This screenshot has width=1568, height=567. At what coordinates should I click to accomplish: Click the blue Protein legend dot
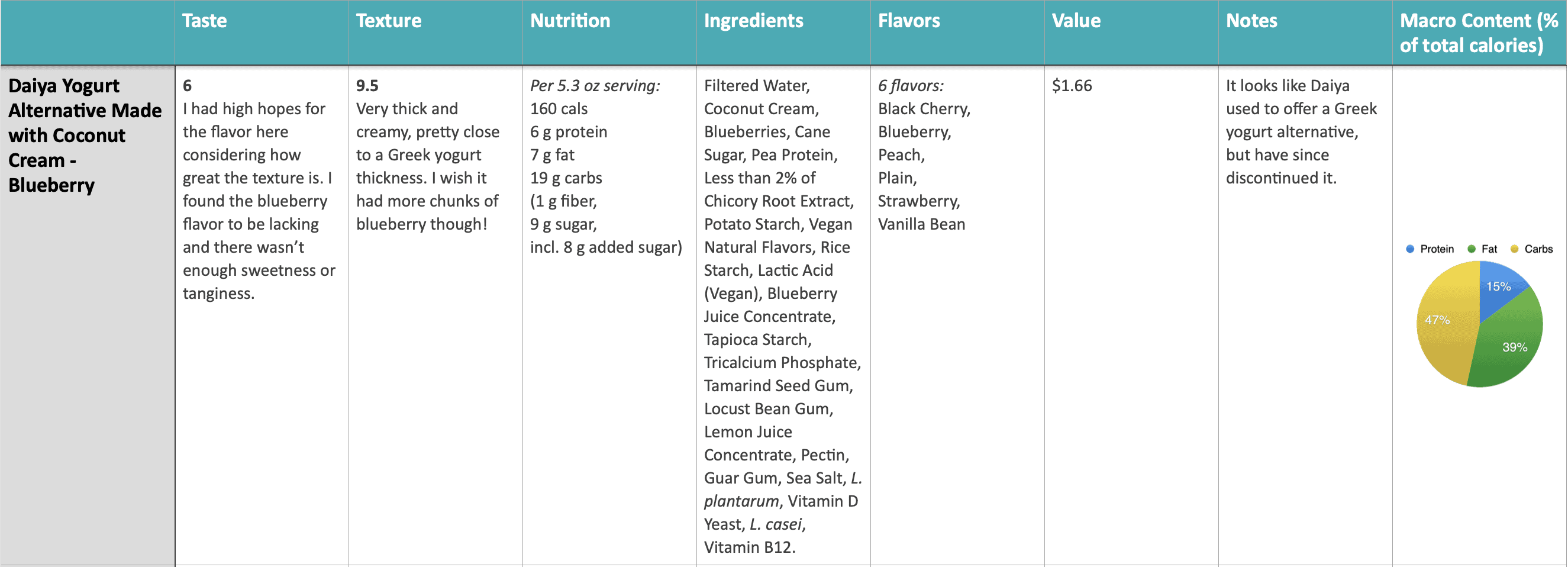(x=1410, y=249)
